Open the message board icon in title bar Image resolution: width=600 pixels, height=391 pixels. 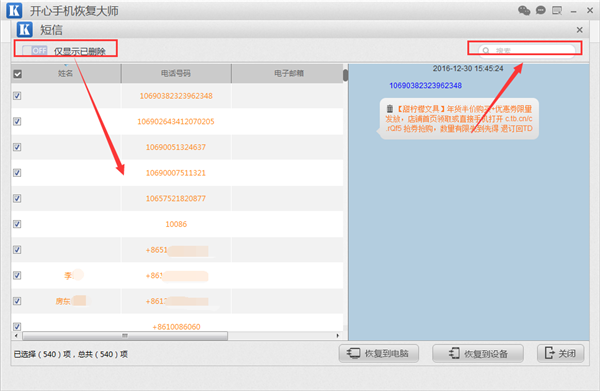tap(557, 10)
